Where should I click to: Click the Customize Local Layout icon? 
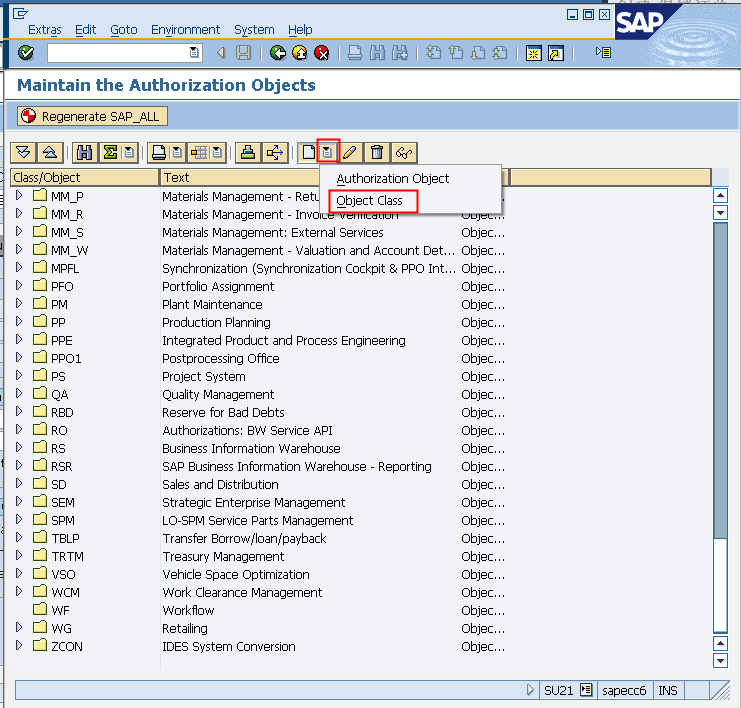click(x=603, y=52)
